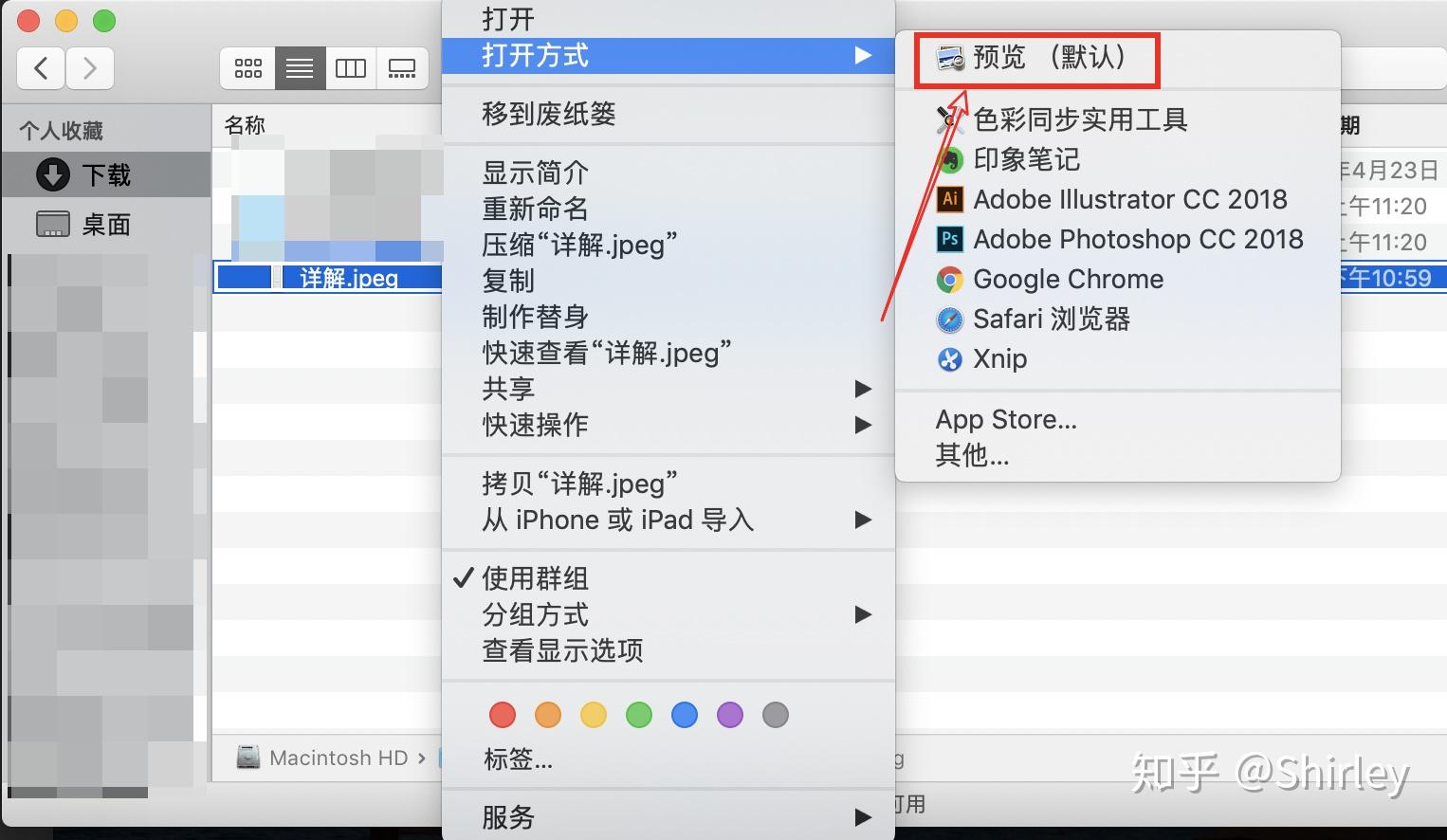Choose 制作替身 menu item
Viewport: 1447px width, 840px height.
669,317
